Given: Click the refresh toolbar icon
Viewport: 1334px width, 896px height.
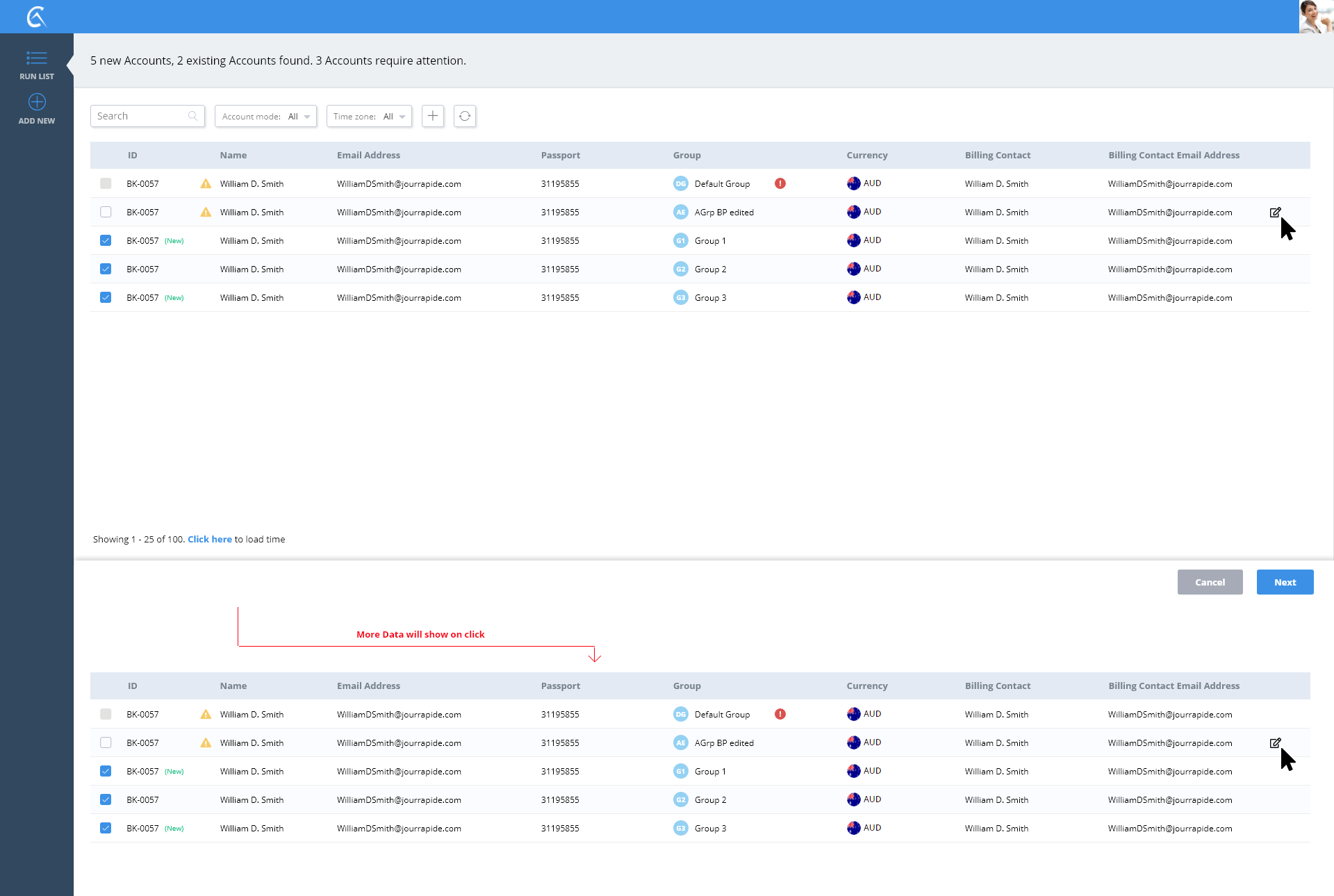Looking at the screenshot, I should pyautogui.click(x=465, y=116).
